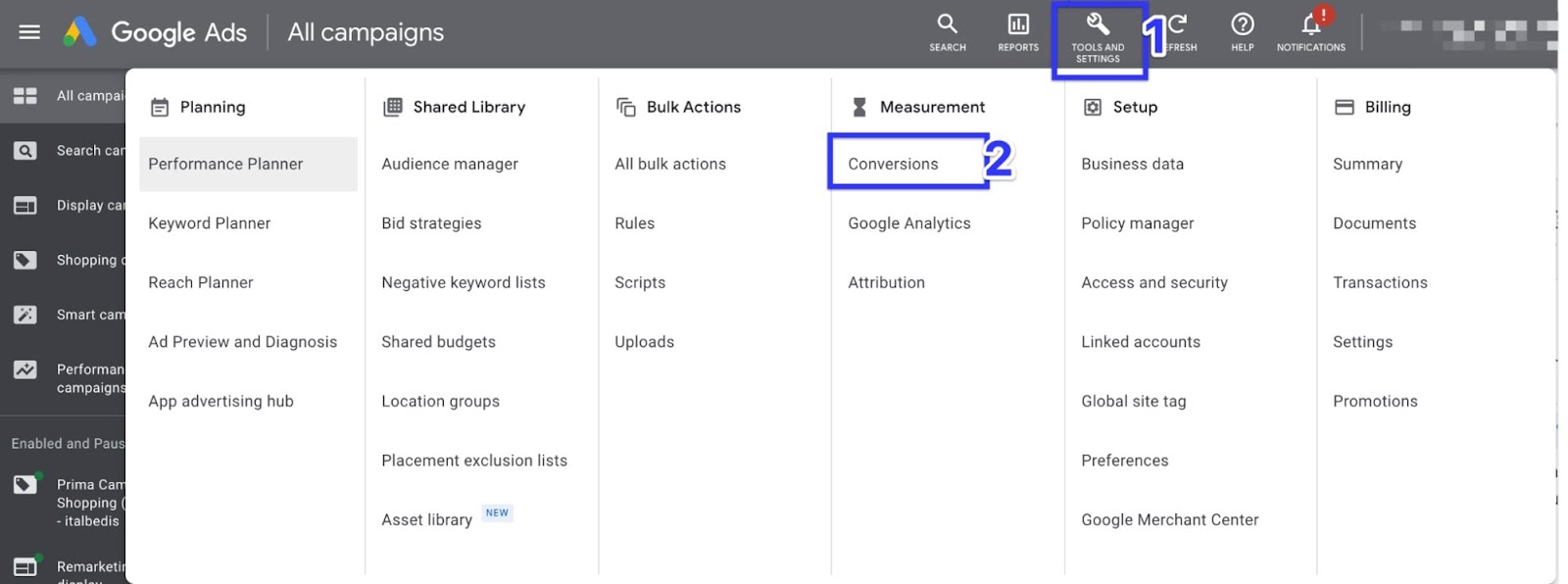Open billing Settings
Screen dimensions: 1568x584
1362,342
